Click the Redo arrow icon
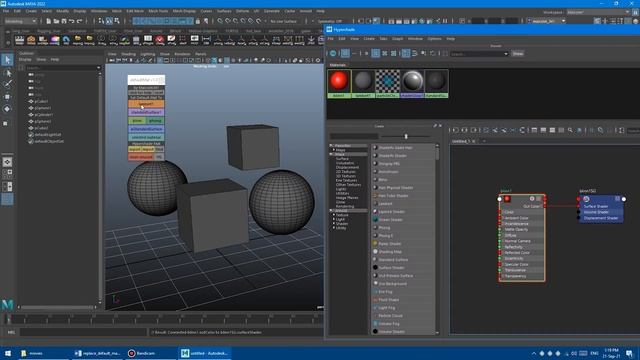 (x=80, y=21)
